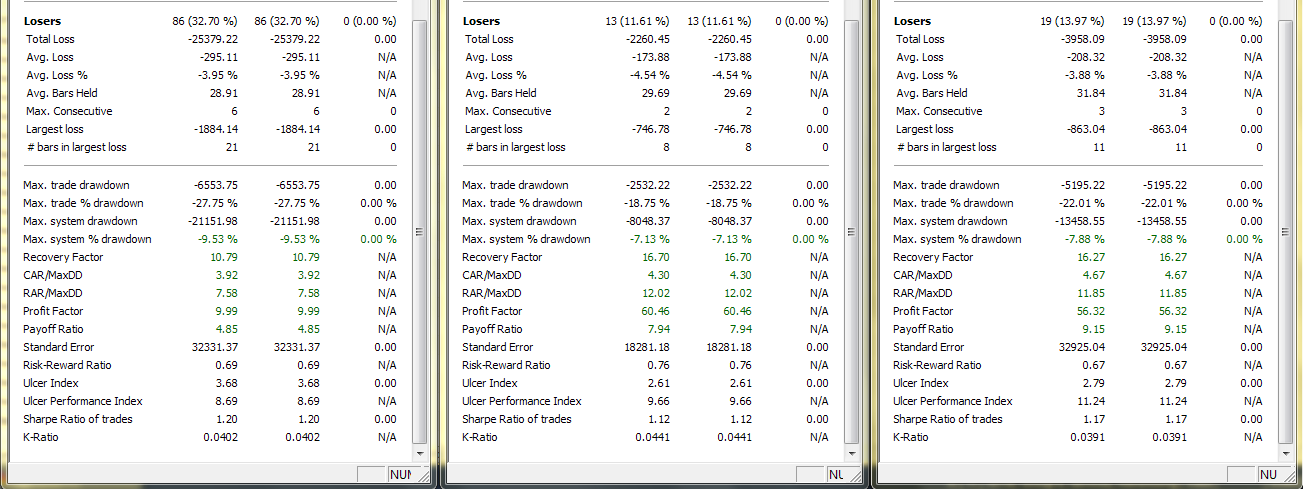Select Losers heading in report with 13 losers

point(481,21)
